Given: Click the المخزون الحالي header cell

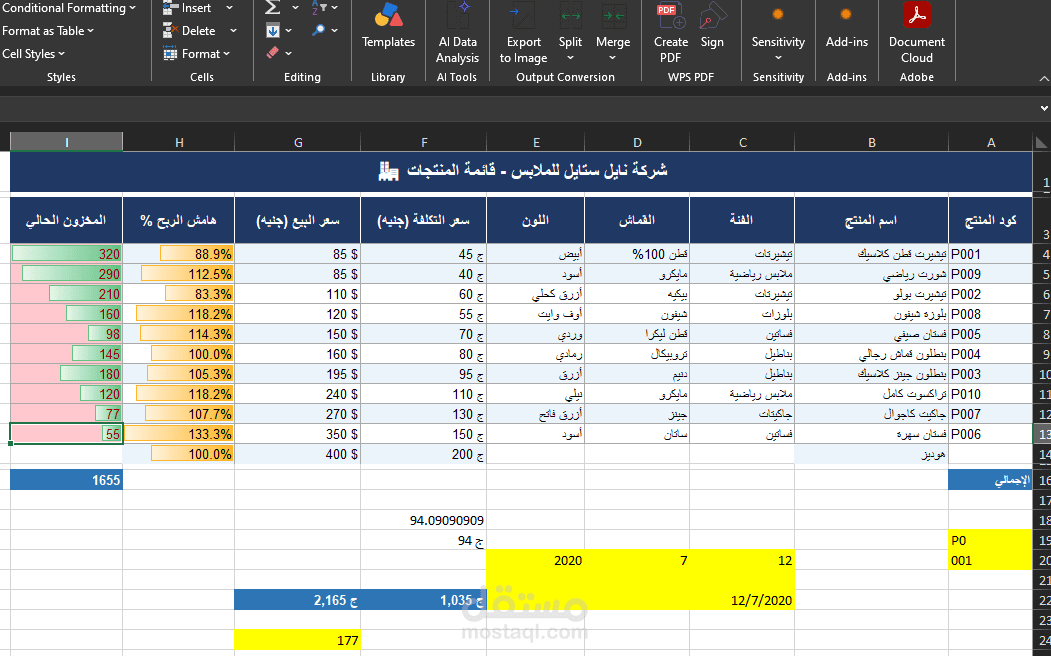Looking at the screenshot, I should [x=66, y=220].
